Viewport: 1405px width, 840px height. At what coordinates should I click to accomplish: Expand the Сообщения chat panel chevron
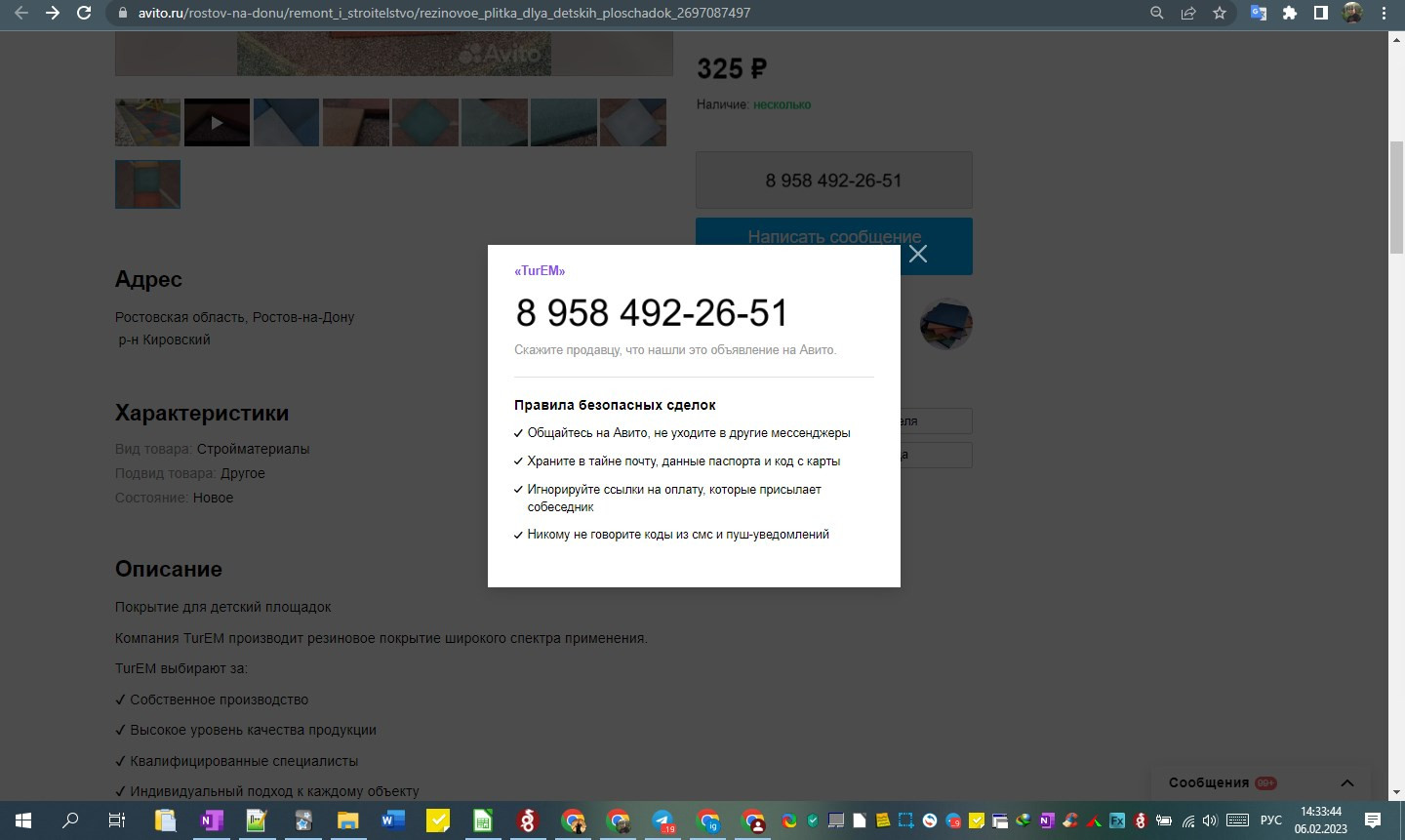pyautogui.click(x=1347, y=782)
